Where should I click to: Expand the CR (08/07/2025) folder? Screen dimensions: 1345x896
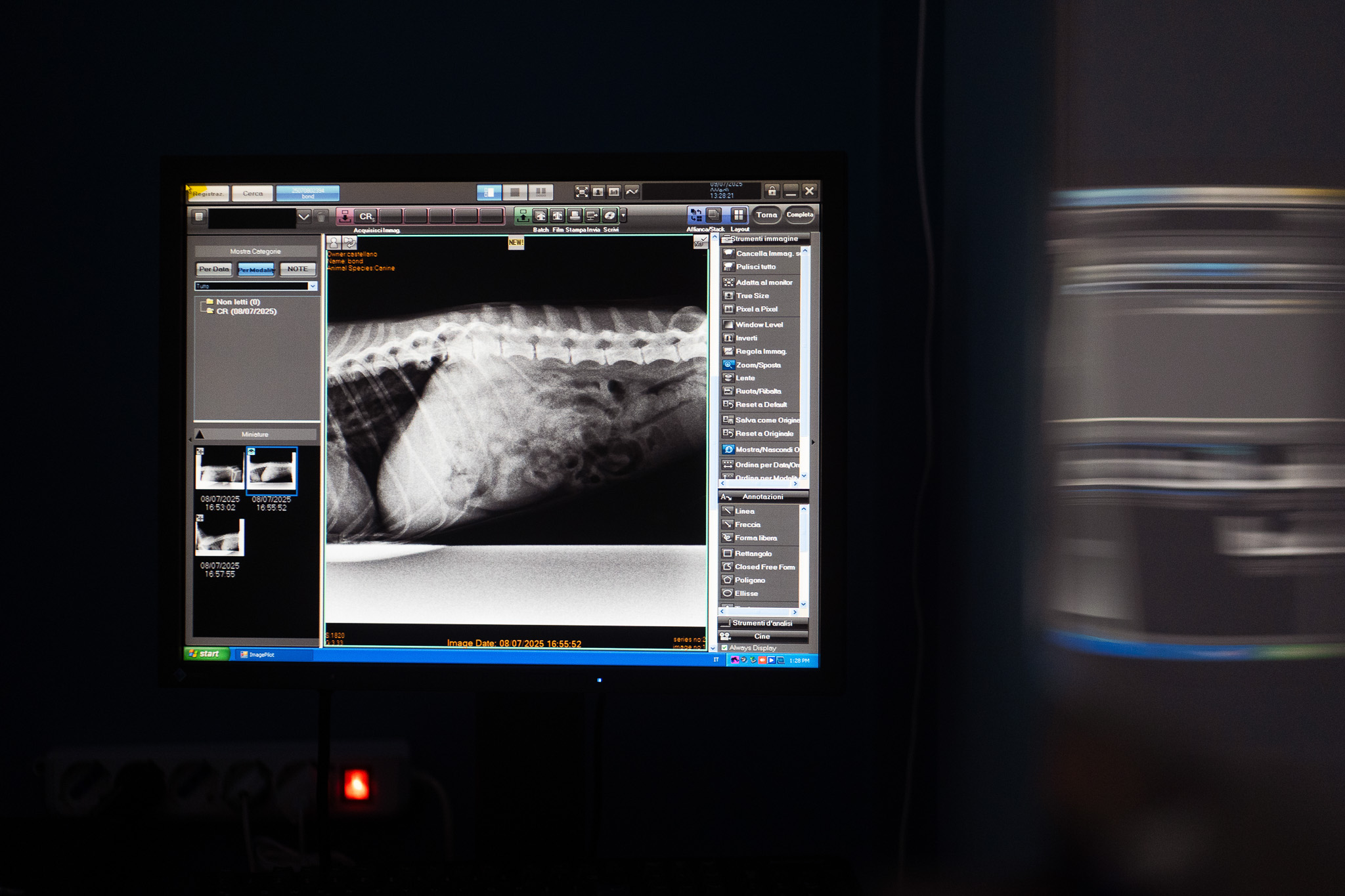[246, 311]
